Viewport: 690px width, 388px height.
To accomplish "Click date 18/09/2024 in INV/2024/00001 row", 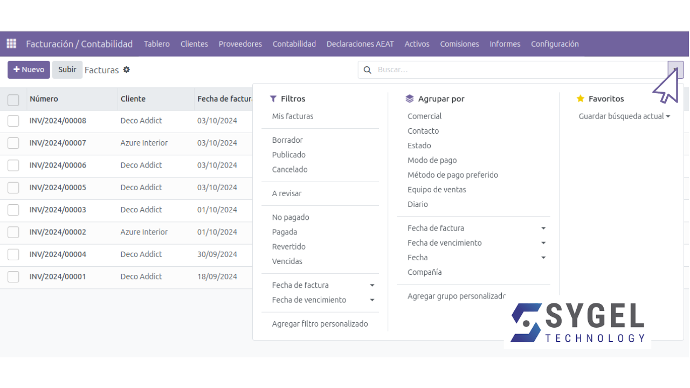I will coord(217,277).
